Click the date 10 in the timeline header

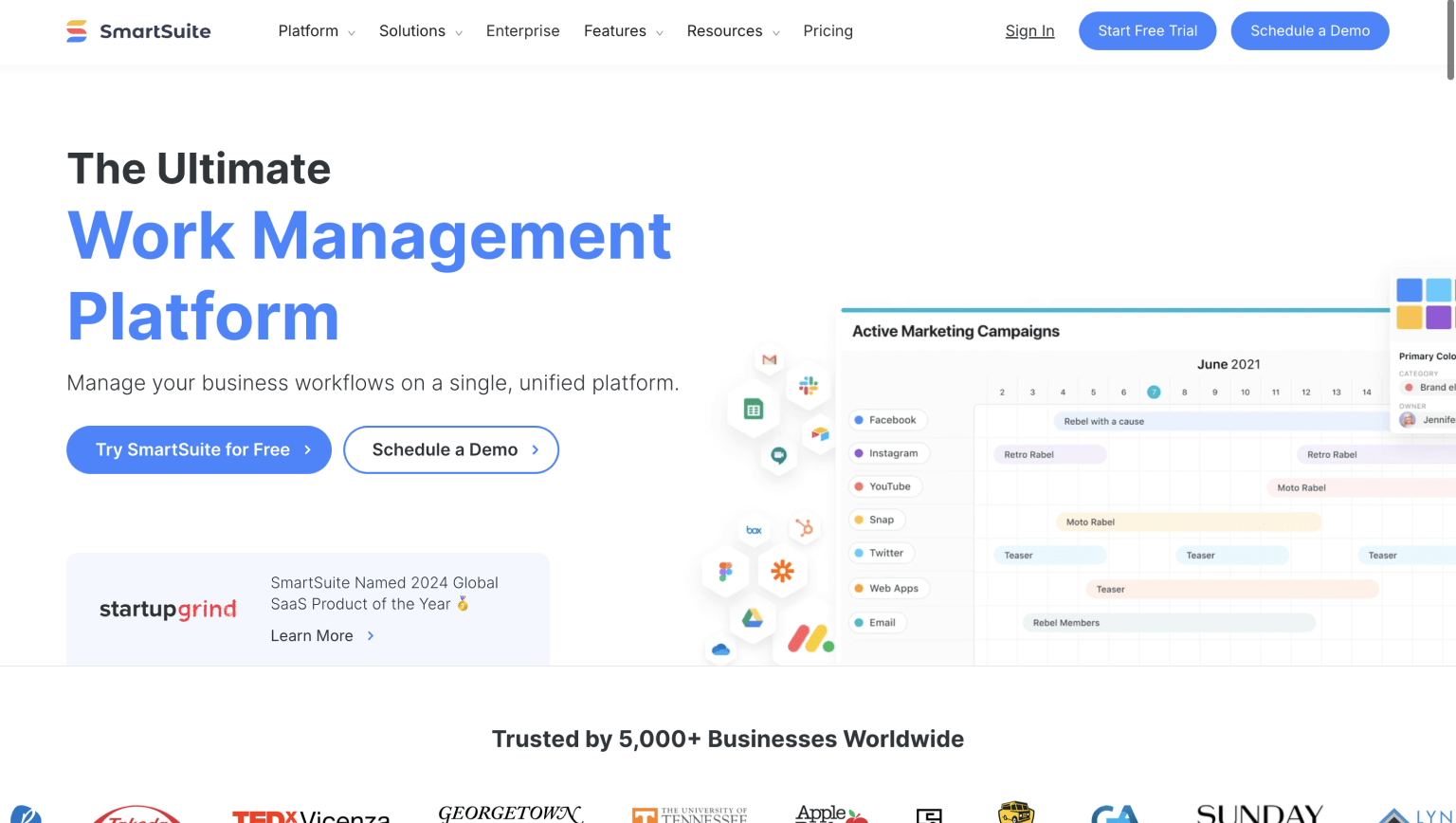coord(1245,392)
